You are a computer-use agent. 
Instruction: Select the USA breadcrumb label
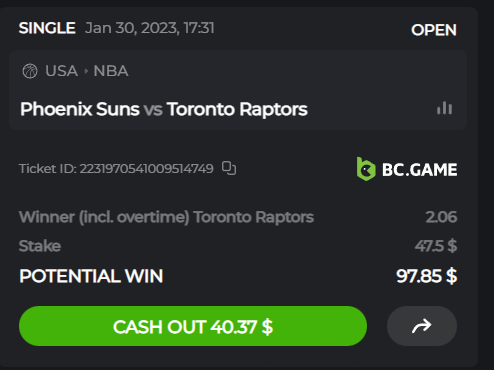tap(61, 71)
